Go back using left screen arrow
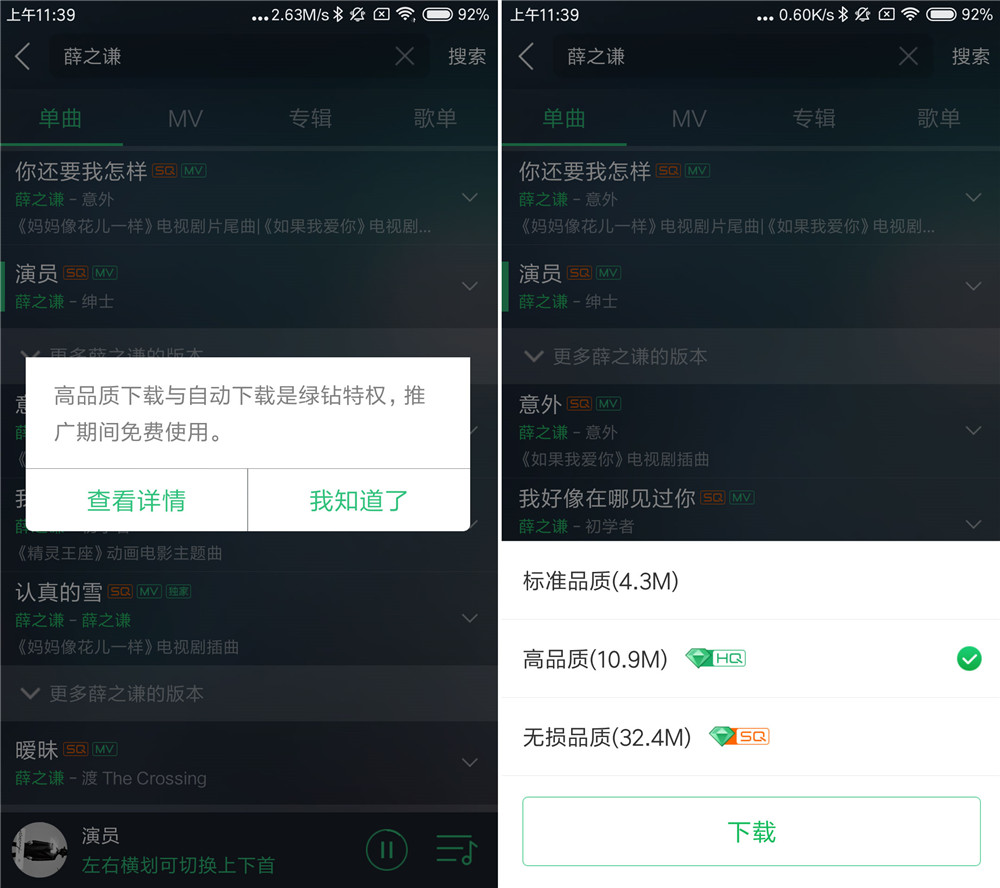This screenshot has width=1000, height=888. click(x=22, y=56)
